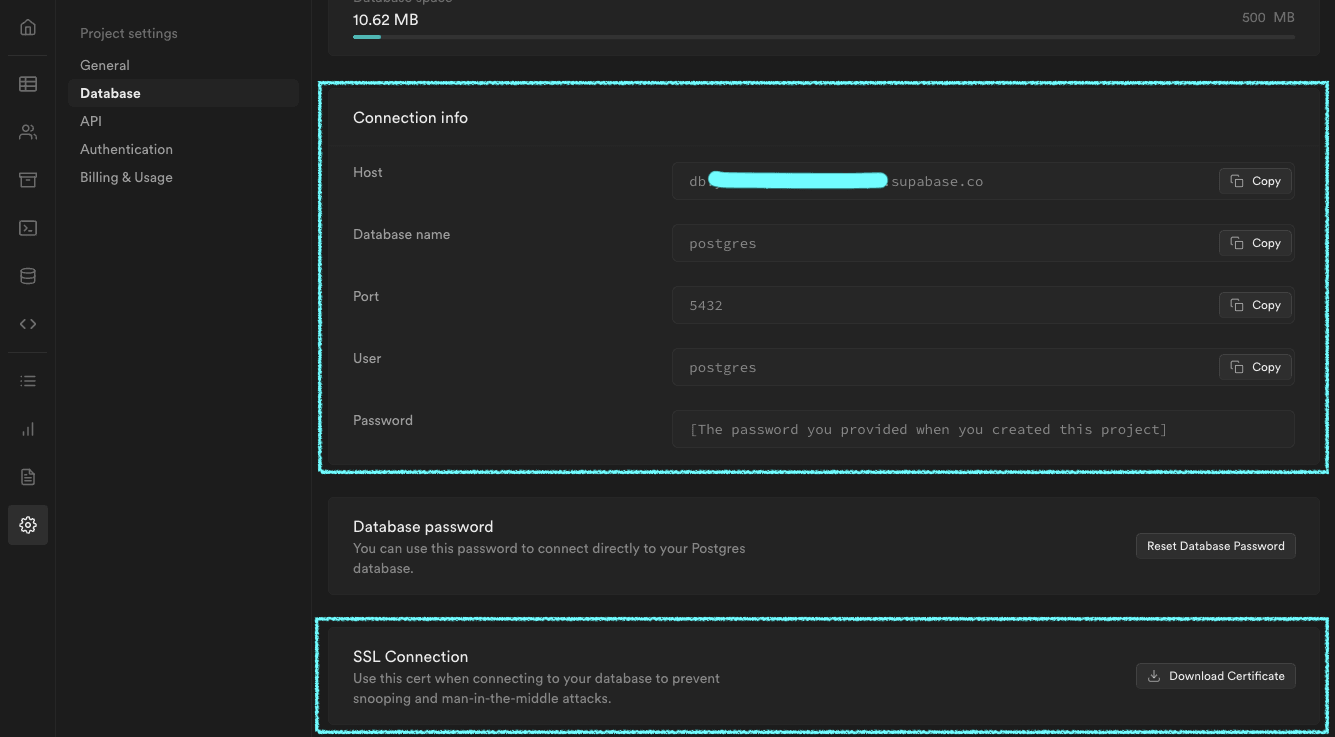This screenshot has width=1335, height=737.
Task: Open General project settings
Action: click(x=105, y=65)
